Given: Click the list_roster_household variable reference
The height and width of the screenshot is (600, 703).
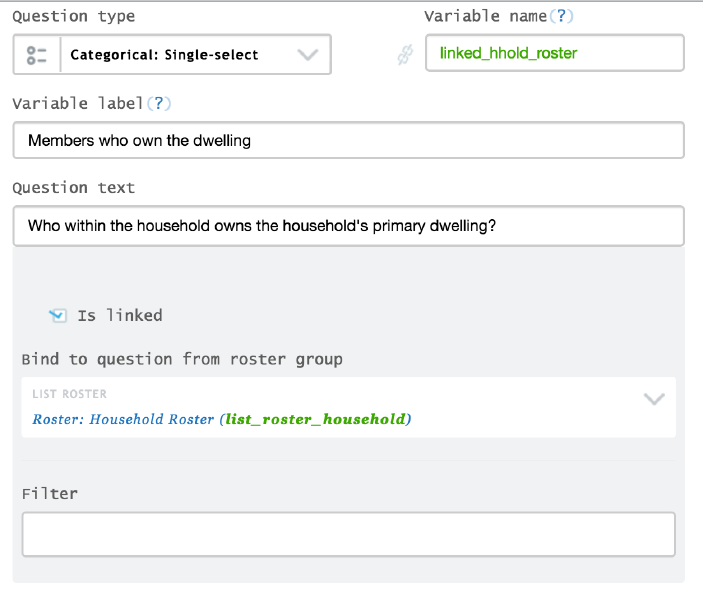Looking at the screenshot, I should (317, 419).
